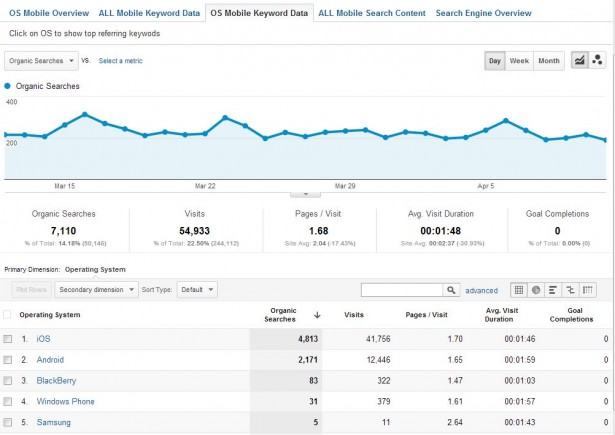Collapse the chart with the handle arrow
Image resolution: width=615 pixels, height=435 pixels.
[306, 195]
